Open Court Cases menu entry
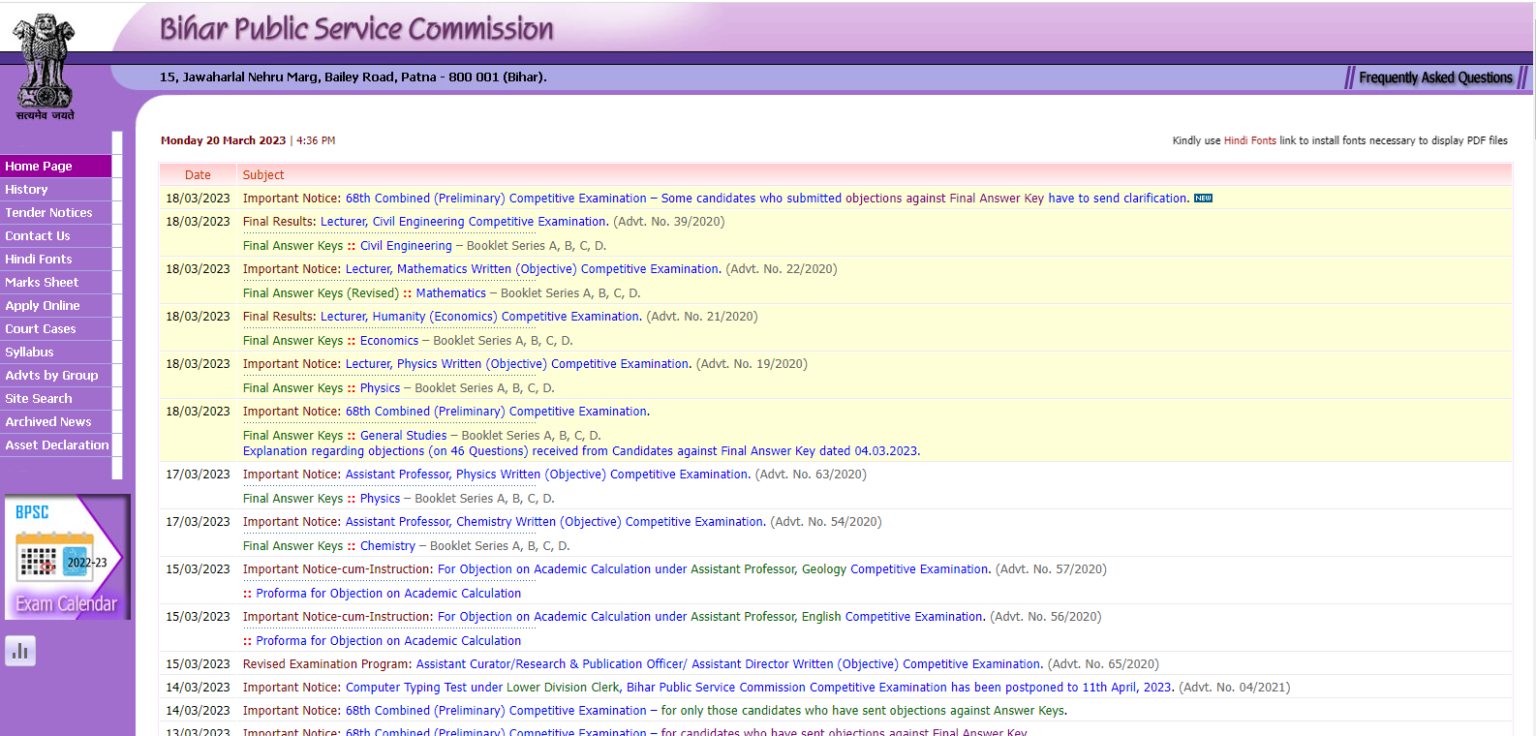This screenshot has width=1536, height=736. 40,329
